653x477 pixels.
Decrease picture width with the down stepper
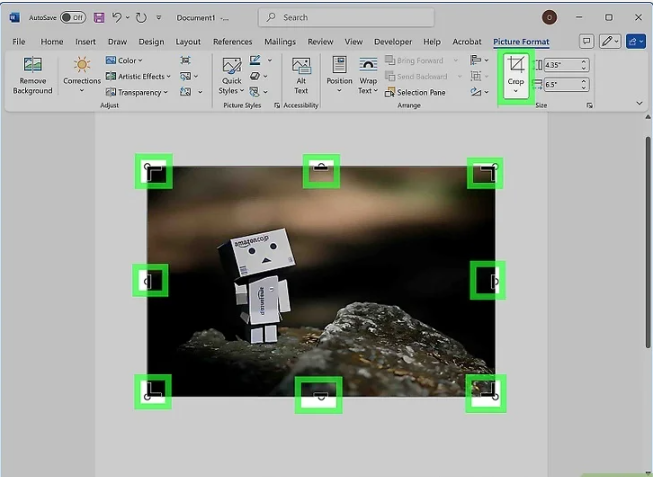point(584,87)
